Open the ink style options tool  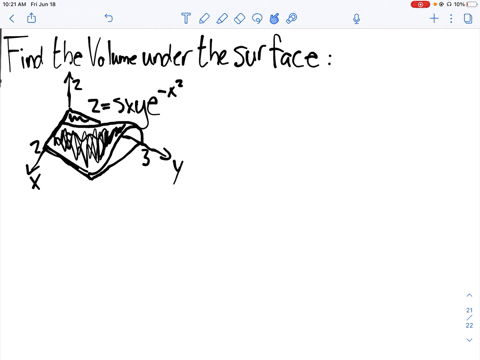pos(292,18)
